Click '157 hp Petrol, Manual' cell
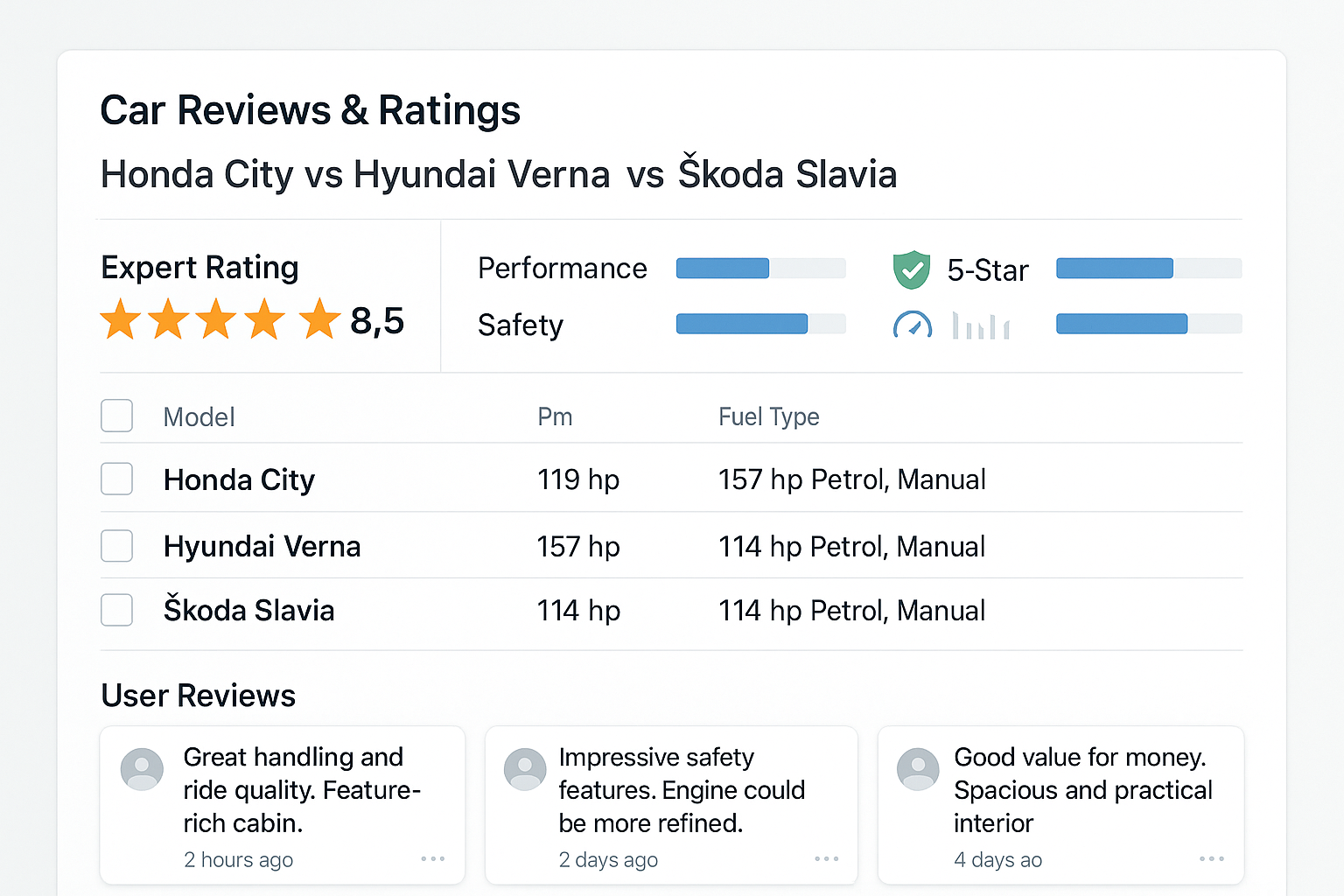Viewport: 1344px width, 896px height. coord(852,479)
